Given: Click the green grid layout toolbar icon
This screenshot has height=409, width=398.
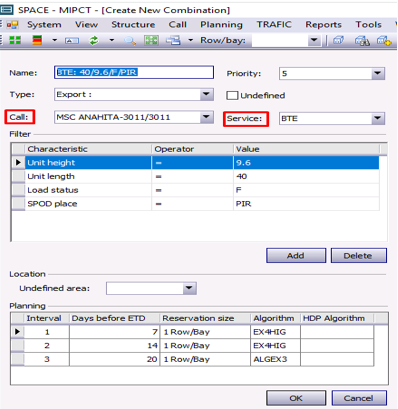Looking at the screenshot, I should point(151,41).
